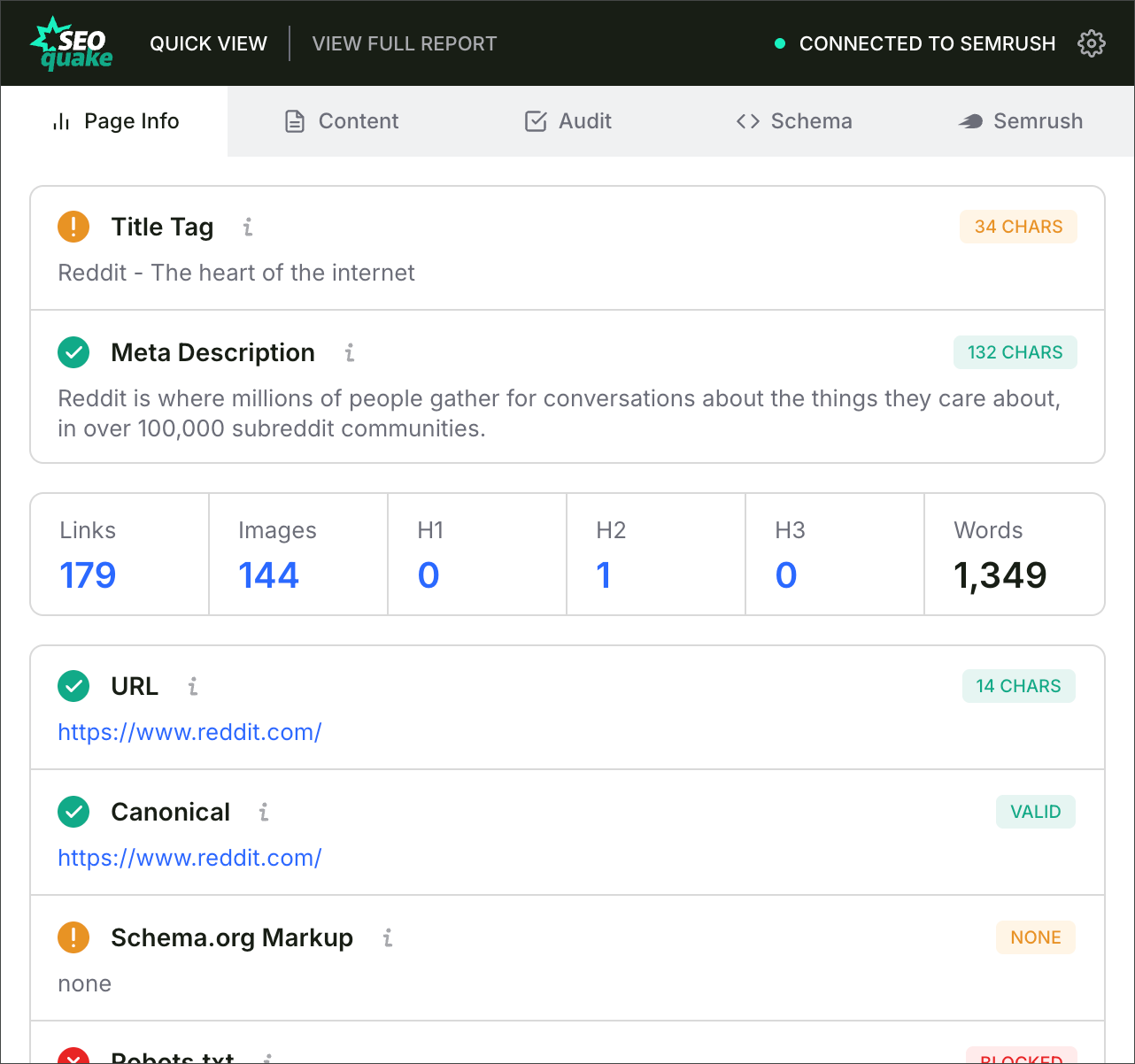Switch to the Schema tab
The width and height of the screenshot is (1135, 1064).
pos(794,121)
